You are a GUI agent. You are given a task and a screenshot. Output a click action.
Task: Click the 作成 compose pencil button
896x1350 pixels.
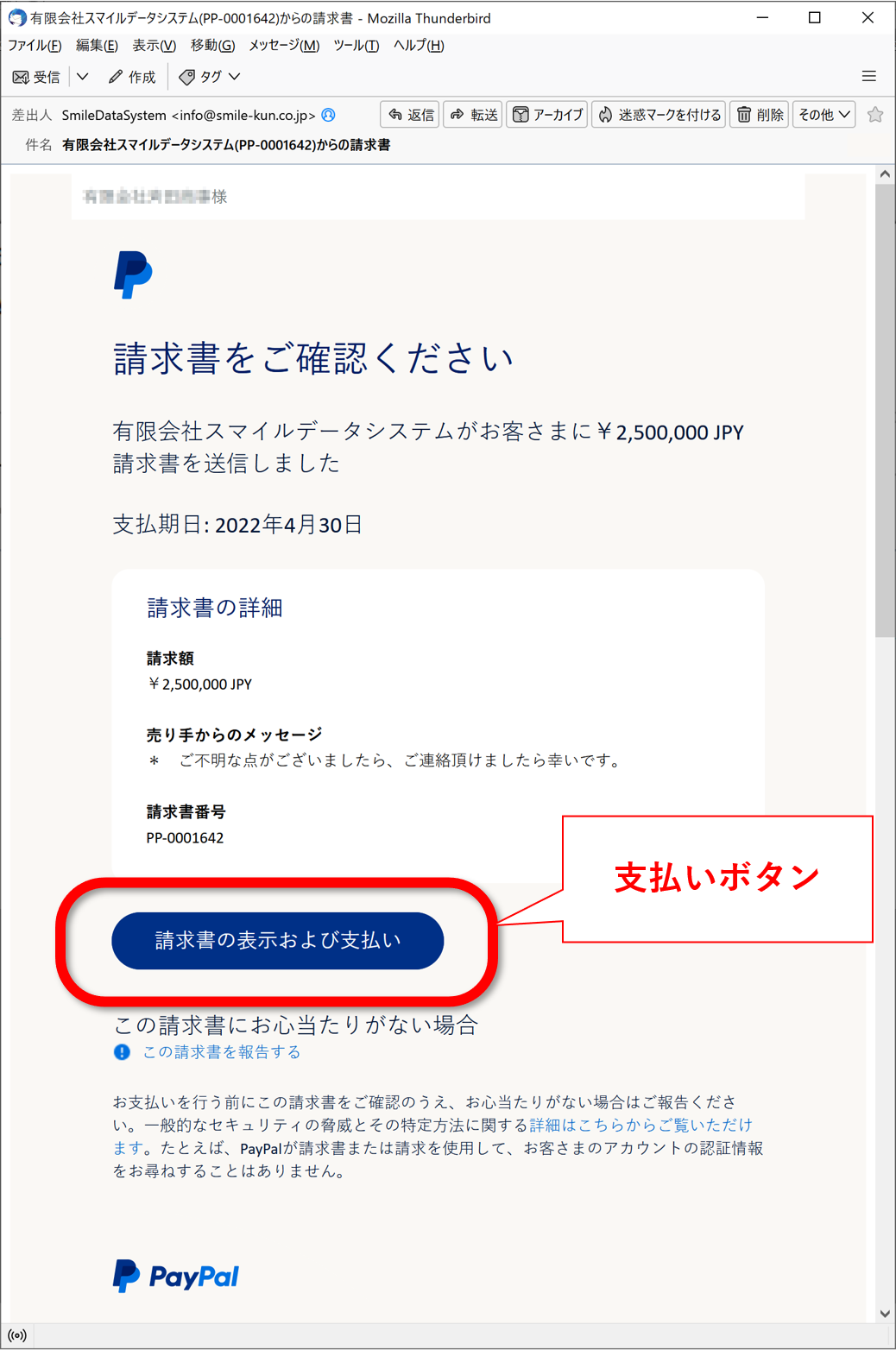click(132, 77)
